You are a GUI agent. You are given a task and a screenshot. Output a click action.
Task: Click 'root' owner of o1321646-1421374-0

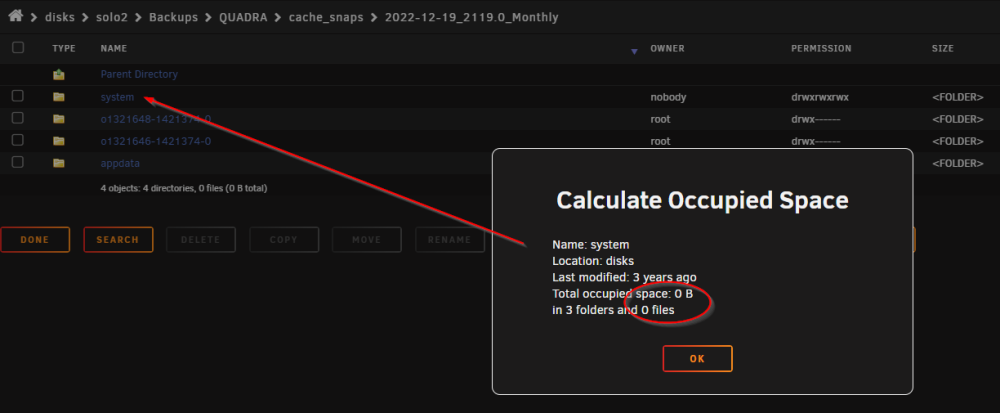[x=660, y=141]
